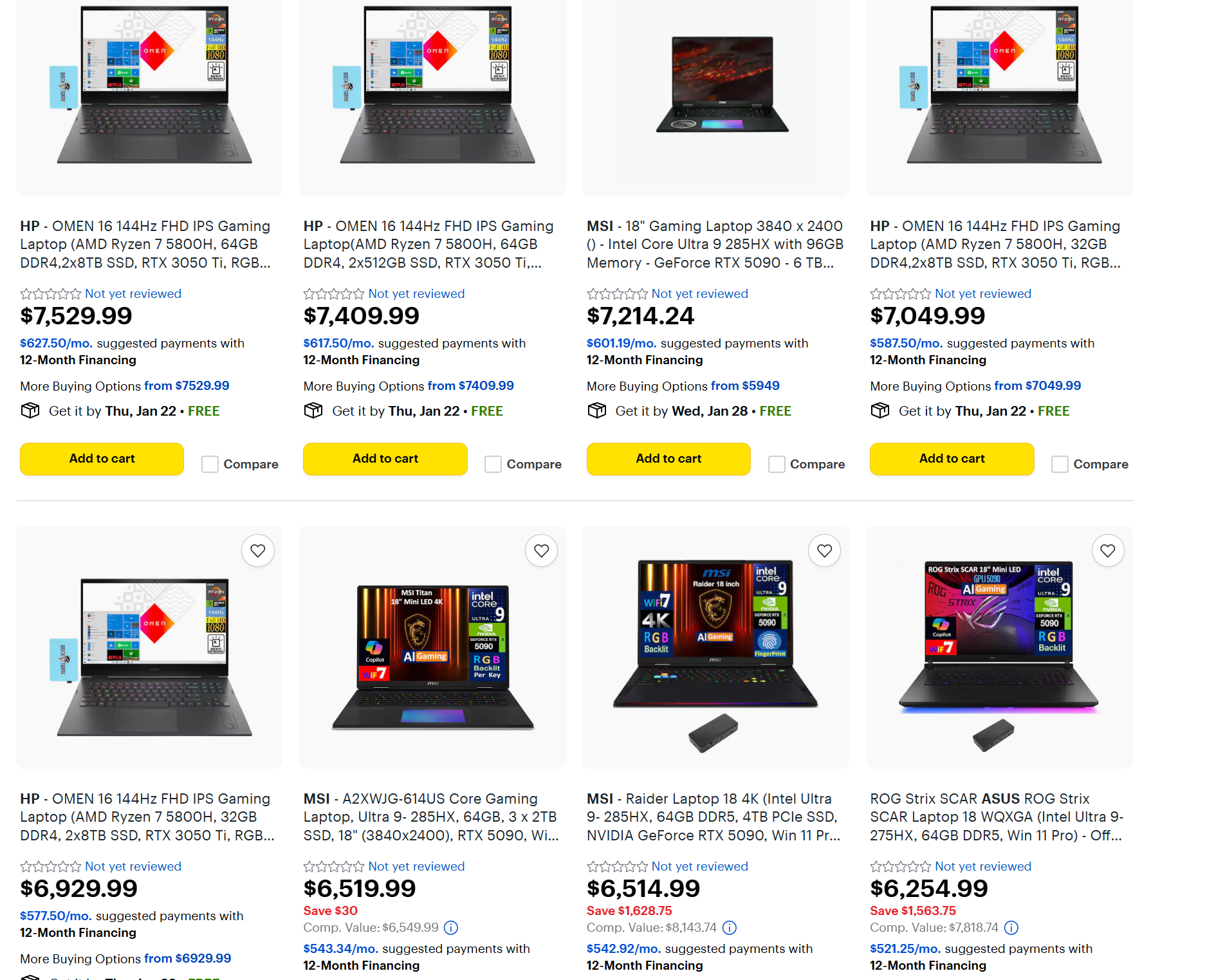Open the MSI Raider Laptop 18 4K product title
This screenshot has height=980, width=1225.
(714, 817)
